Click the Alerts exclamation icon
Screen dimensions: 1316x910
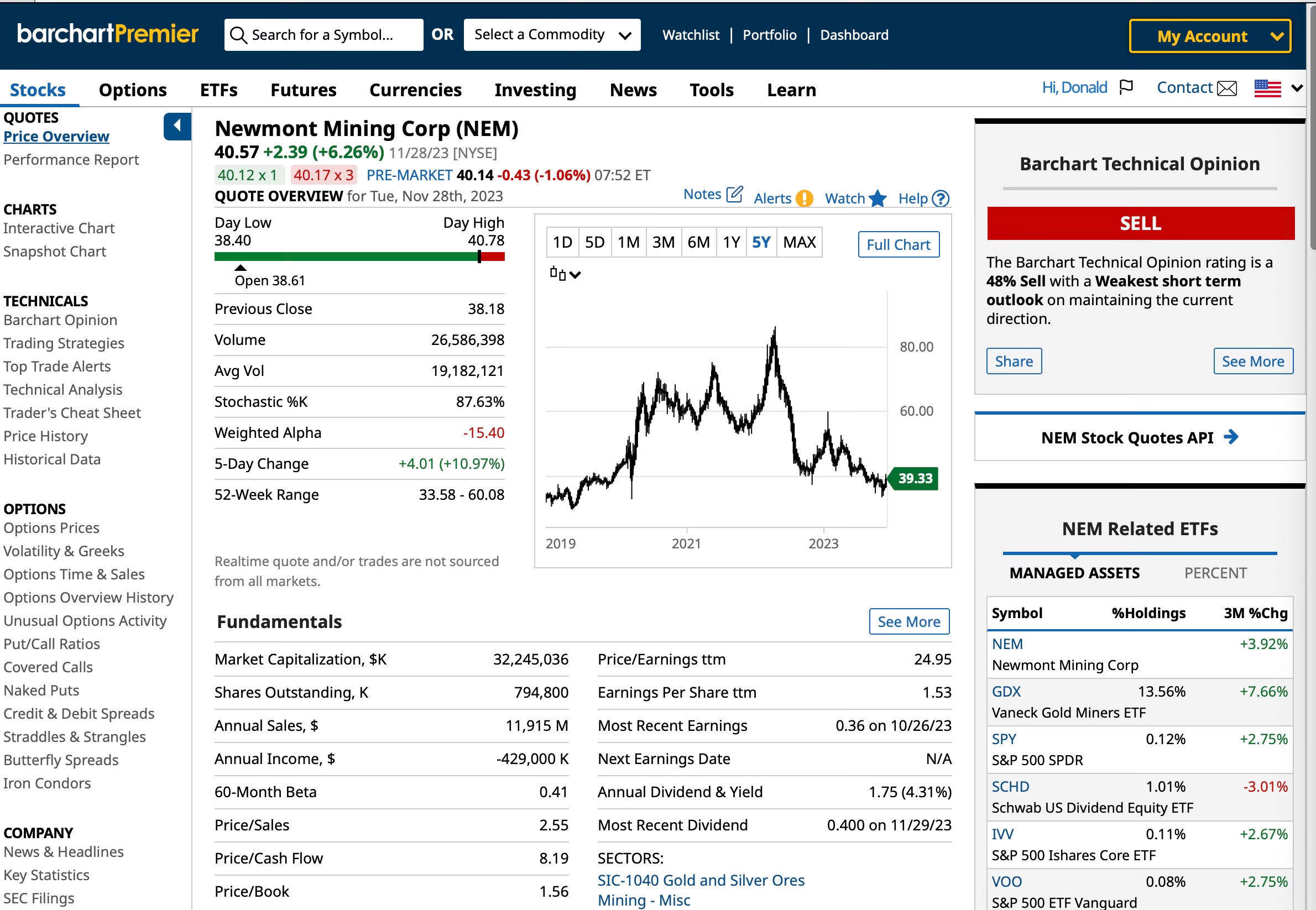(x=804, y=198)
